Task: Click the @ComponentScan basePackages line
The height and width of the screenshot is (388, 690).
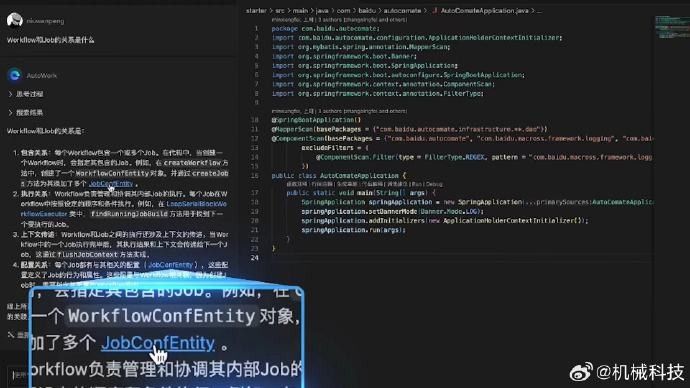Action: tap(462, 139)
